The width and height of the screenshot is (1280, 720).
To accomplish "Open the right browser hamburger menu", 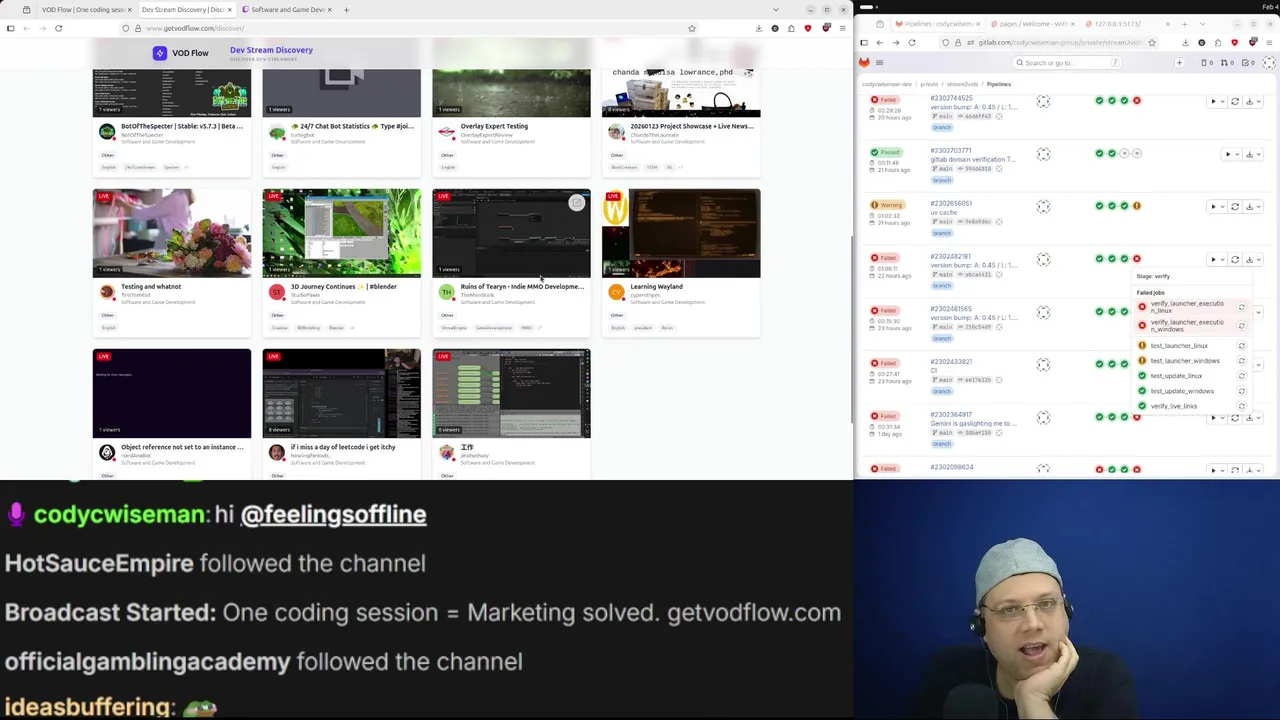I will [x=1269, y=42].
